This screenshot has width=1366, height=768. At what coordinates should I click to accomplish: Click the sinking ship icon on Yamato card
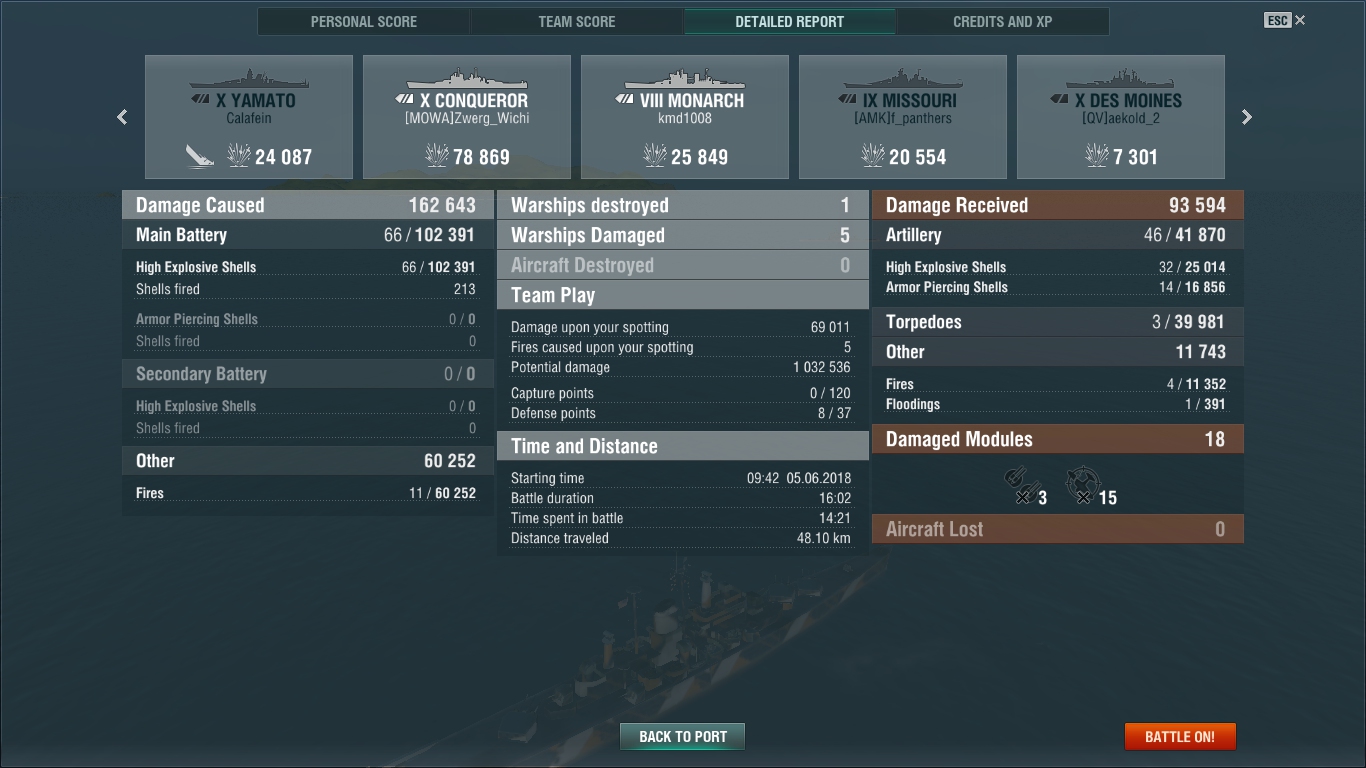click(x=200, y=156)
